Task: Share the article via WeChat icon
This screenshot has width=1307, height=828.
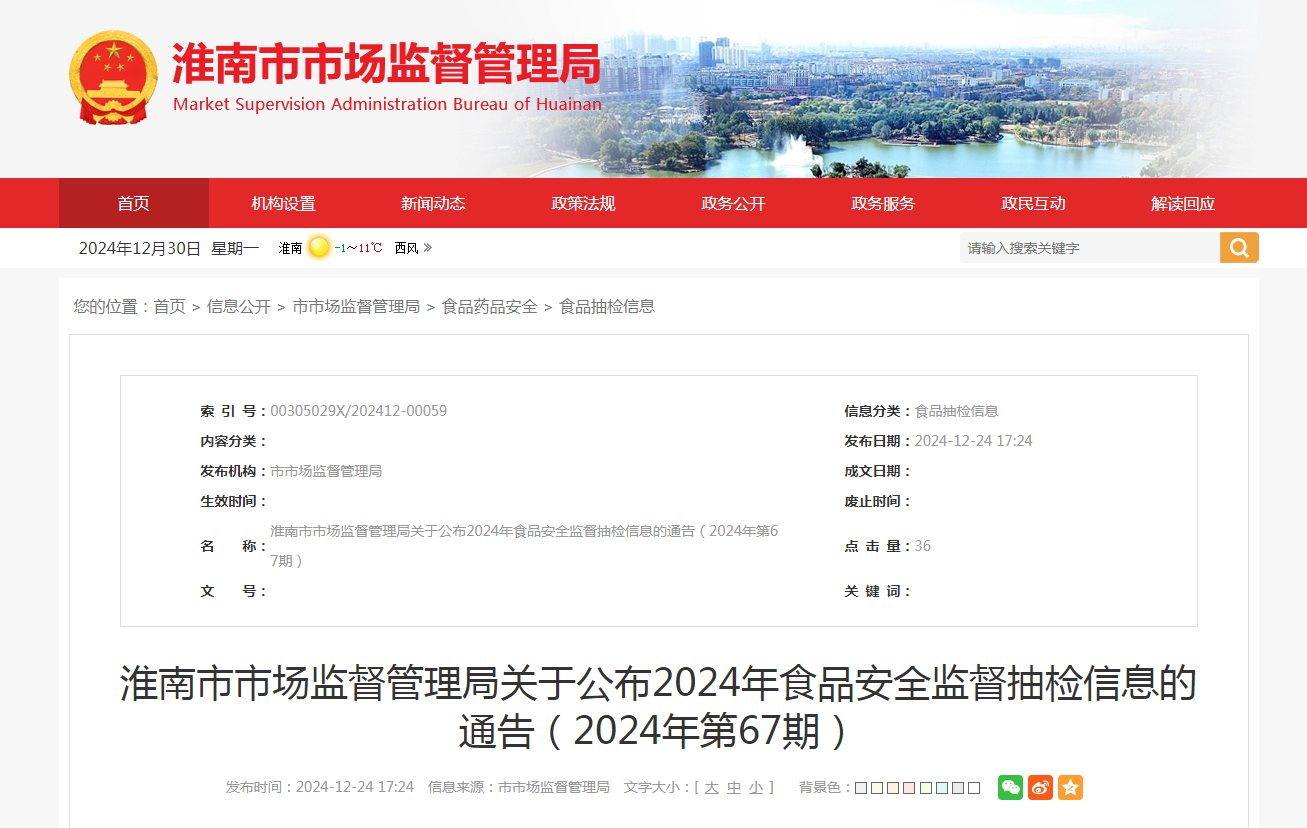Action: [x=1010, y=787]
